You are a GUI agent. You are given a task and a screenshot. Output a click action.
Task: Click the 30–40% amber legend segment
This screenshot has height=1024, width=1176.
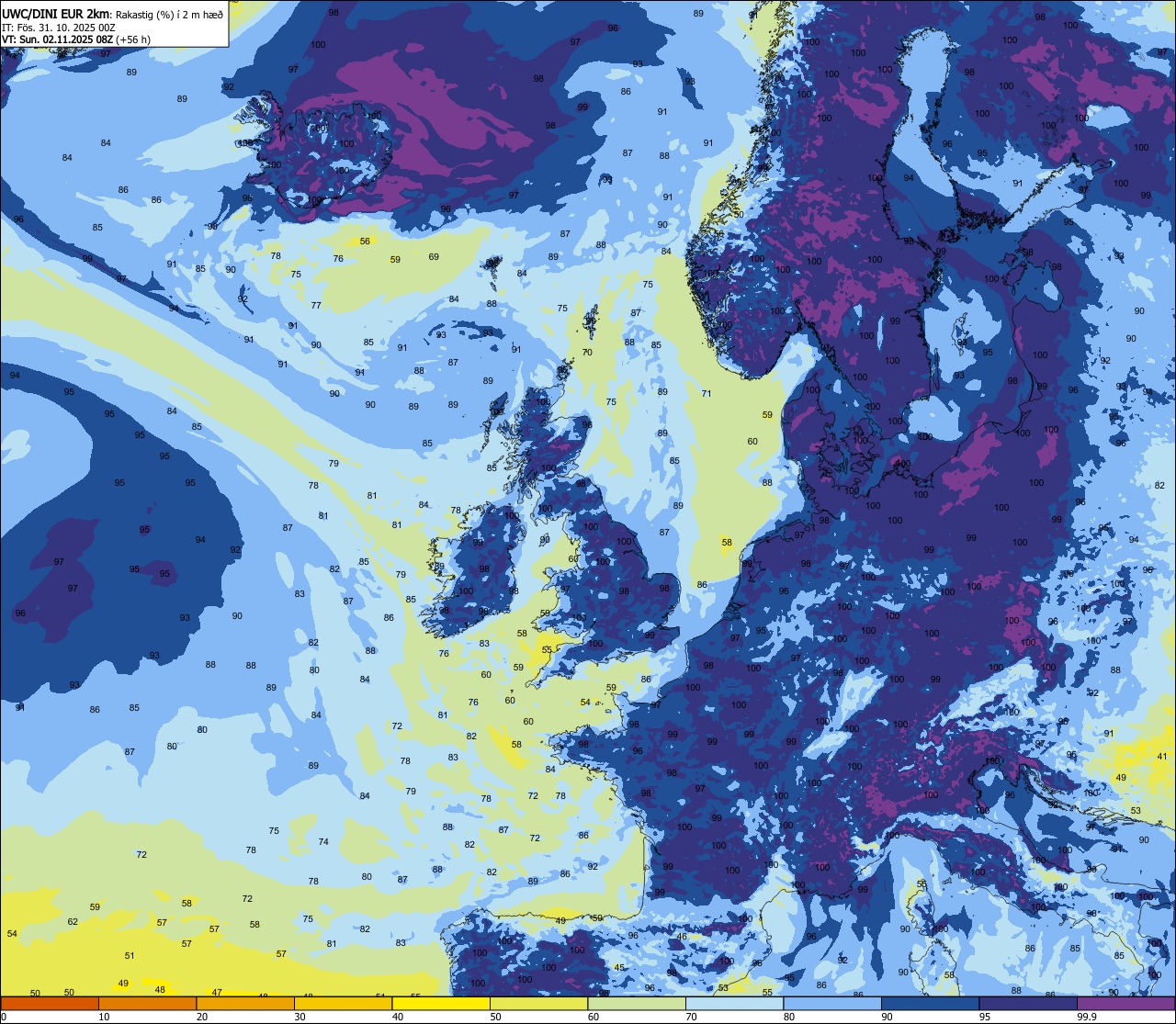[x=343, y=1003]
